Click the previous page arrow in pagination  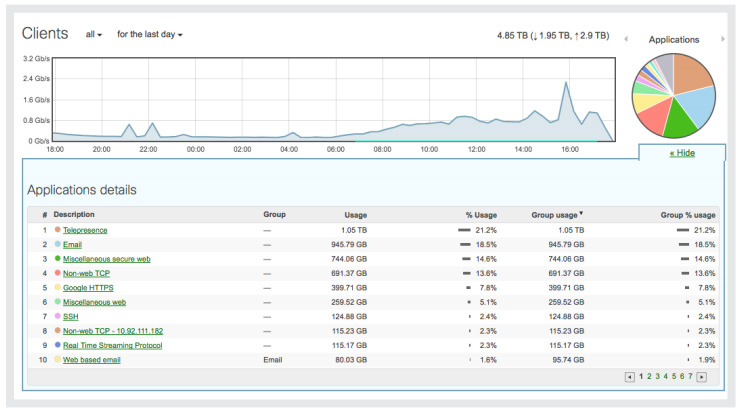(629, 377)
